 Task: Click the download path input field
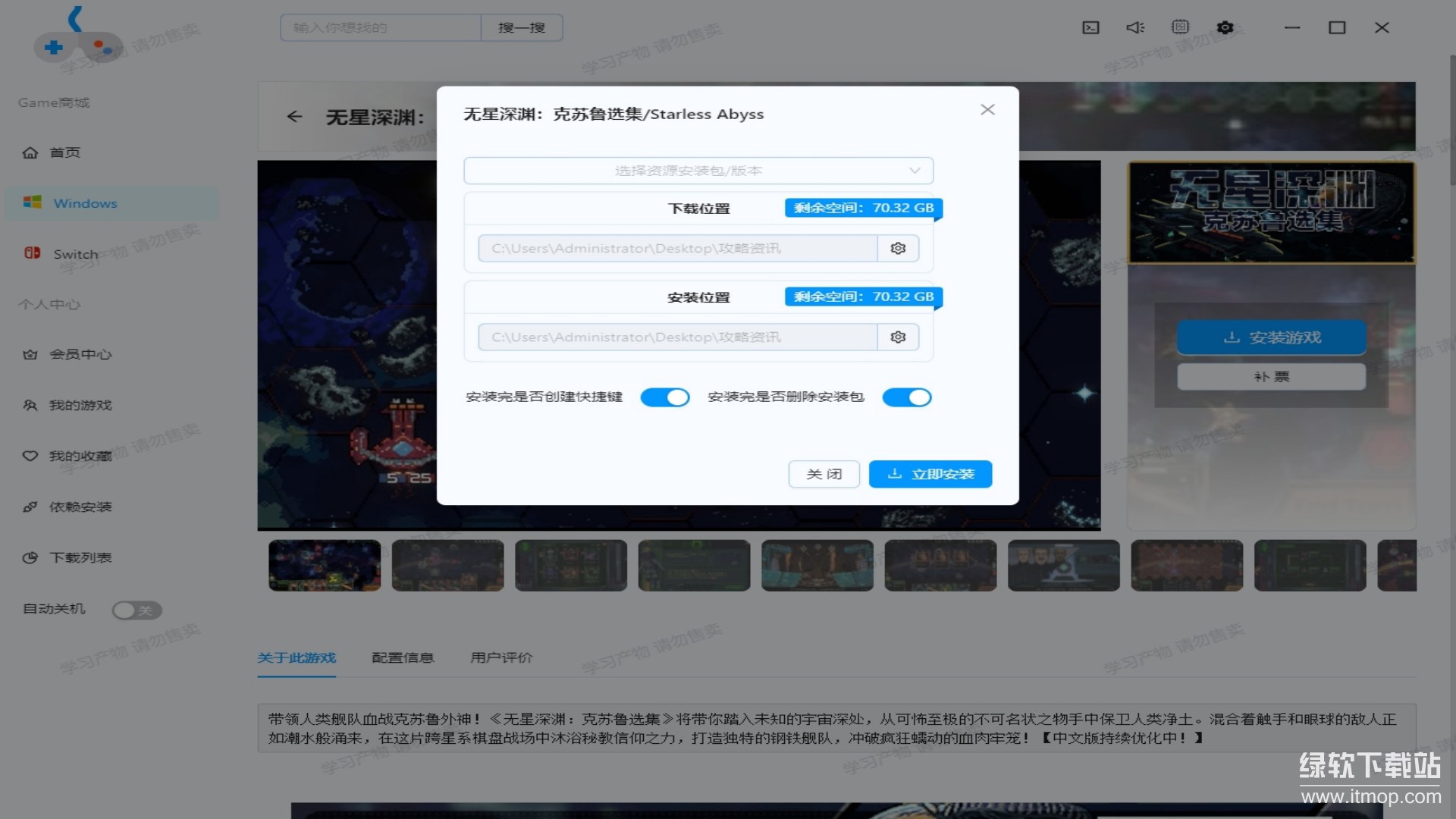(678, 249)
